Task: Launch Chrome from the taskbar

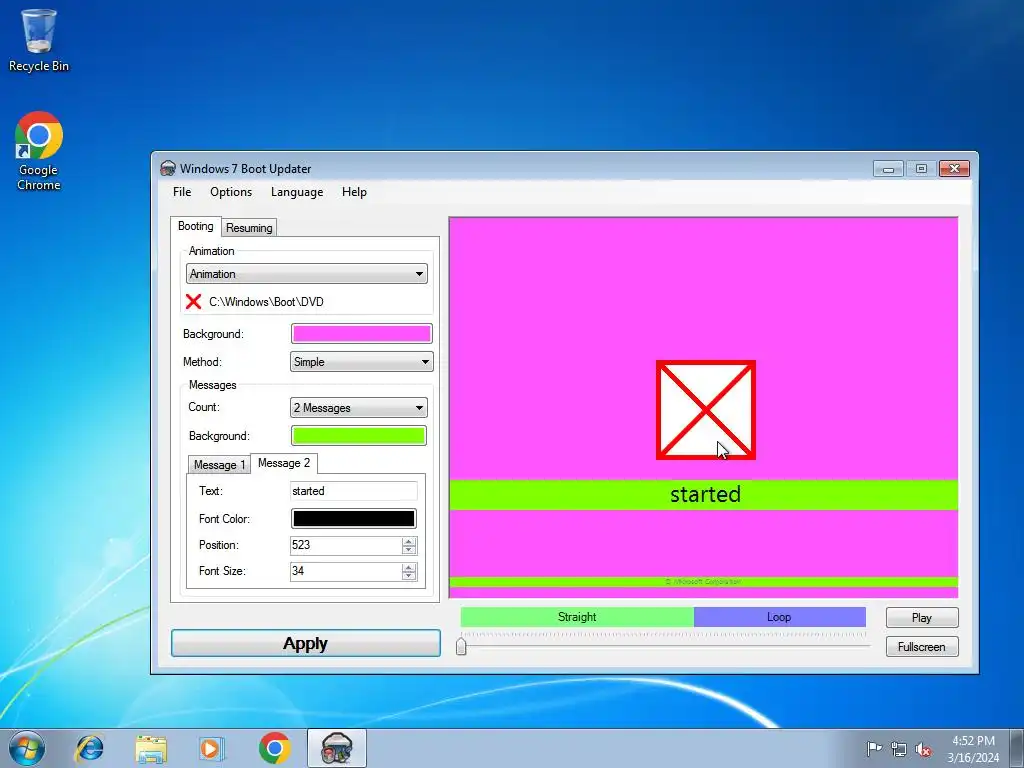Action: point(274,748)
